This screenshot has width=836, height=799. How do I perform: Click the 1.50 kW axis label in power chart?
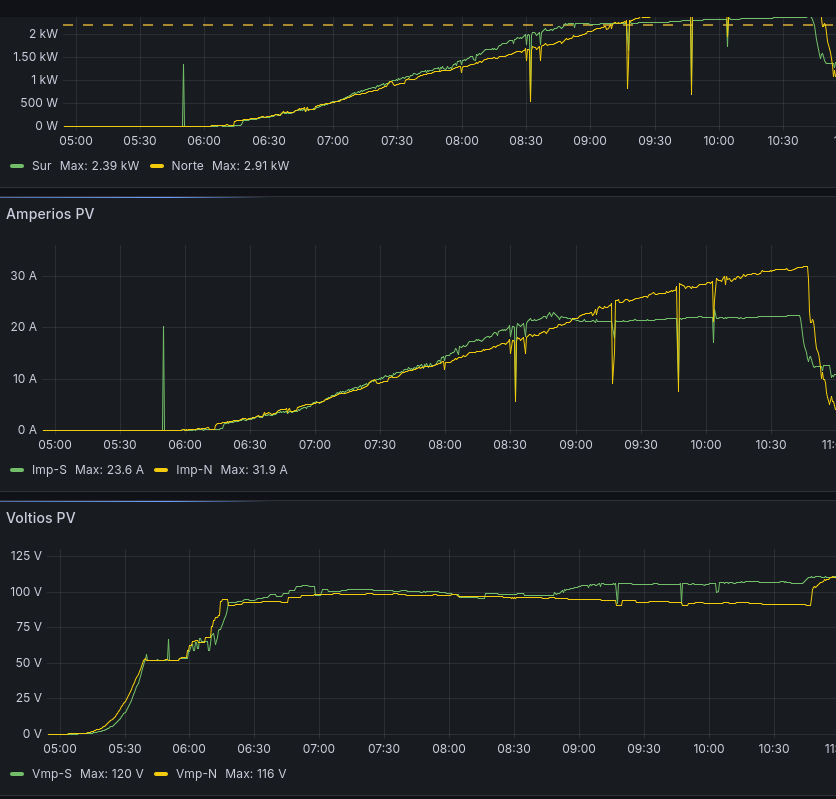pyautogui.click(x=36, y=57)
